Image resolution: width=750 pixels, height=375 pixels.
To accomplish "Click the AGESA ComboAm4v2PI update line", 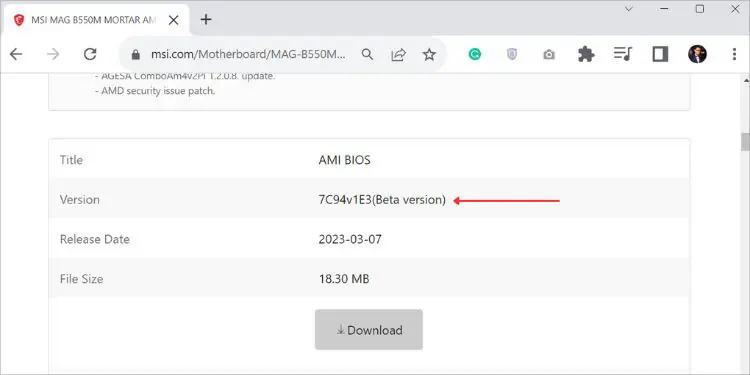I will pyautogui.click(x=185, y=77).
